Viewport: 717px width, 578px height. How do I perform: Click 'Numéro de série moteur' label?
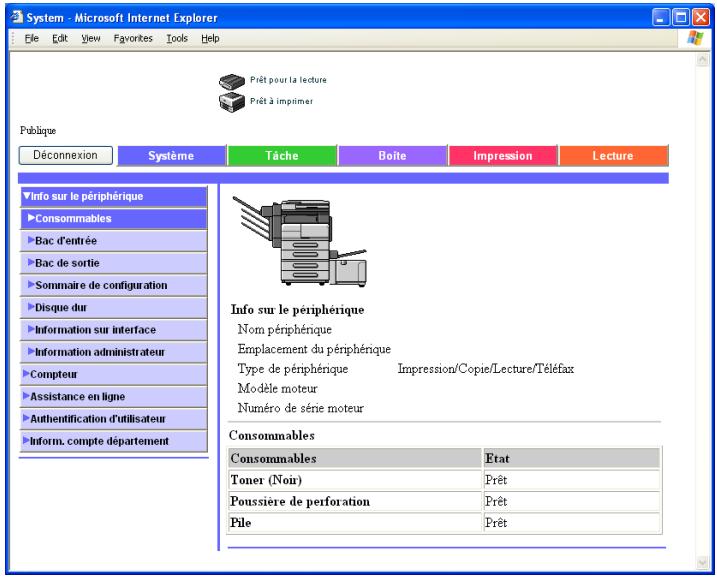tap(301, 408)
